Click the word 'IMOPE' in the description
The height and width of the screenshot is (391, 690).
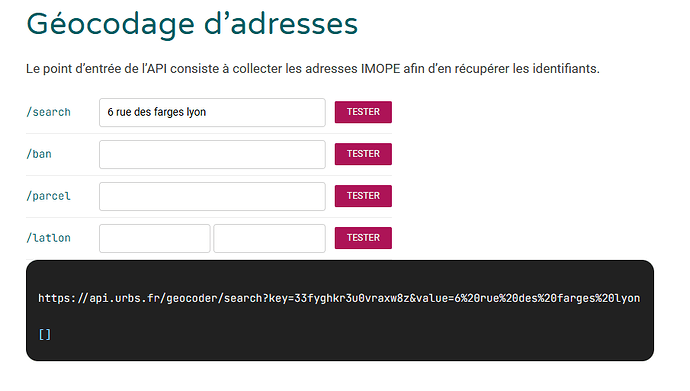tap(381, 69)
